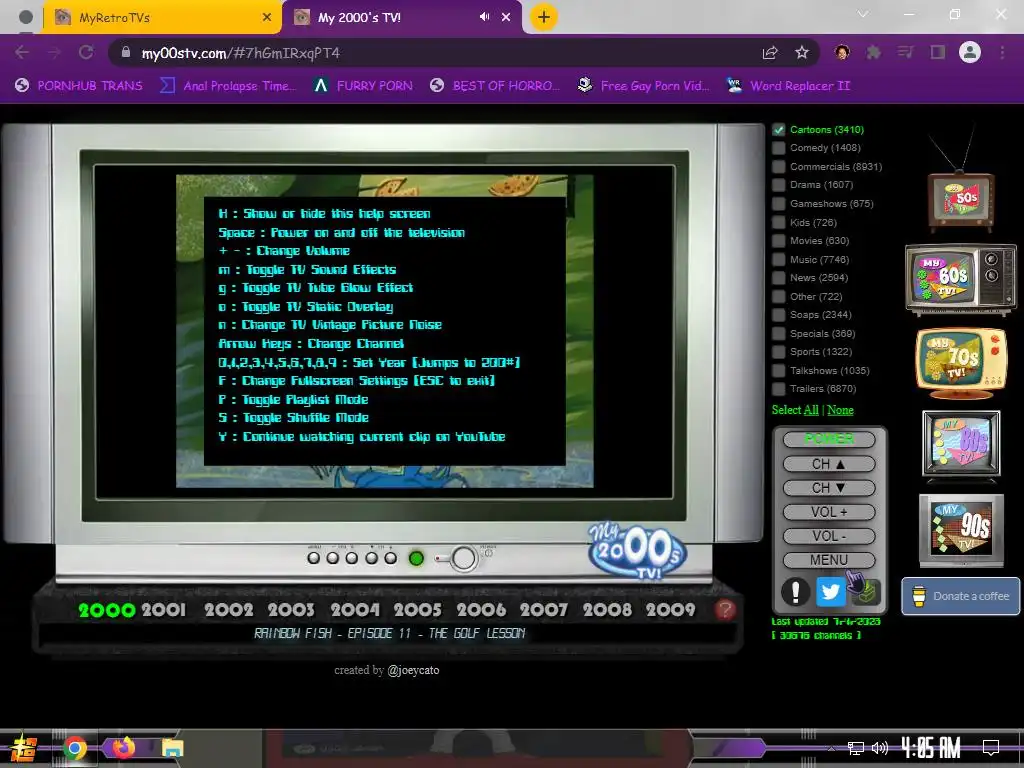Check the Comedy (1408) checkbox
This screenshot has width=1024, height=768.
tap(778, 148)
